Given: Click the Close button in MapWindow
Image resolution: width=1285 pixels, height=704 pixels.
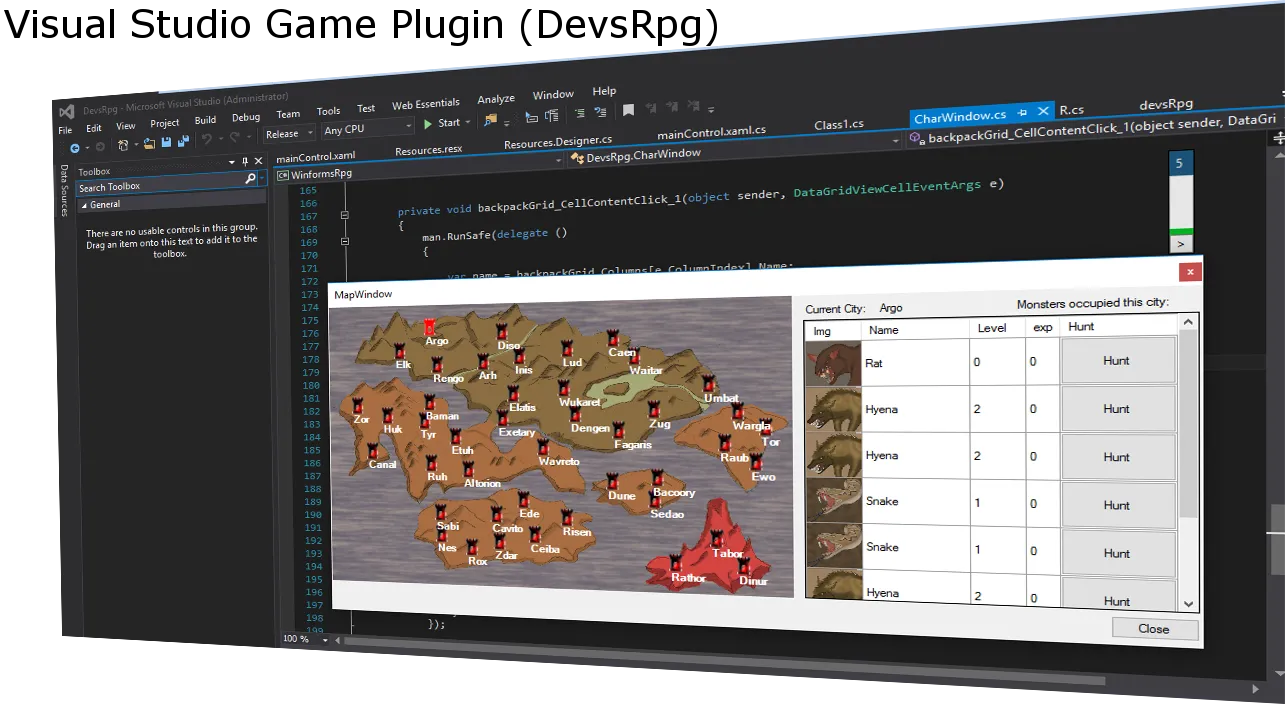Looking at the screenshot, I should click(1154, 629).
